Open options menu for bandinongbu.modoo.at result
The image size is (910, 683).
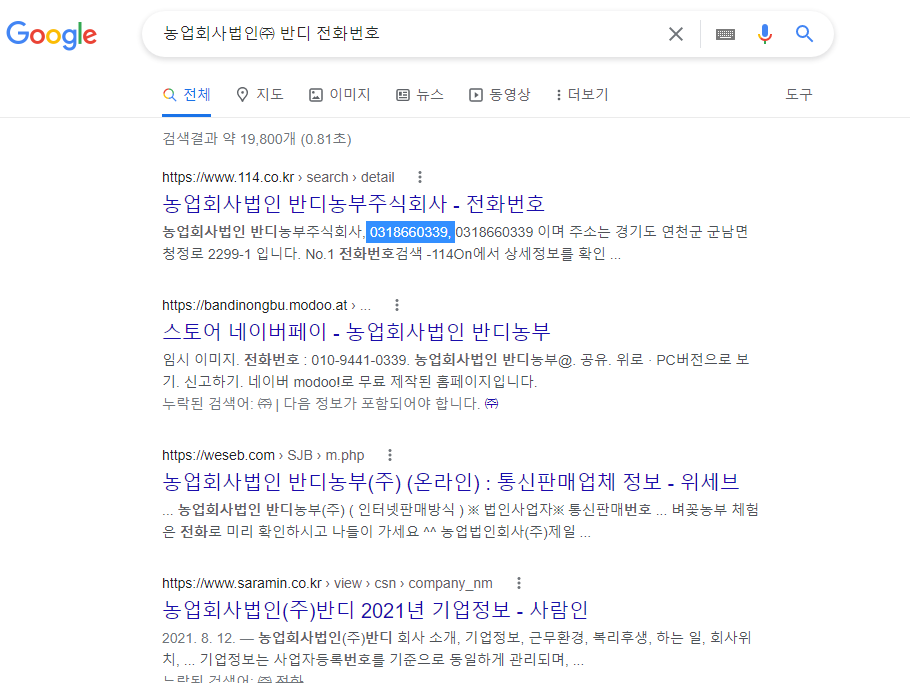[x=396, y=305]
